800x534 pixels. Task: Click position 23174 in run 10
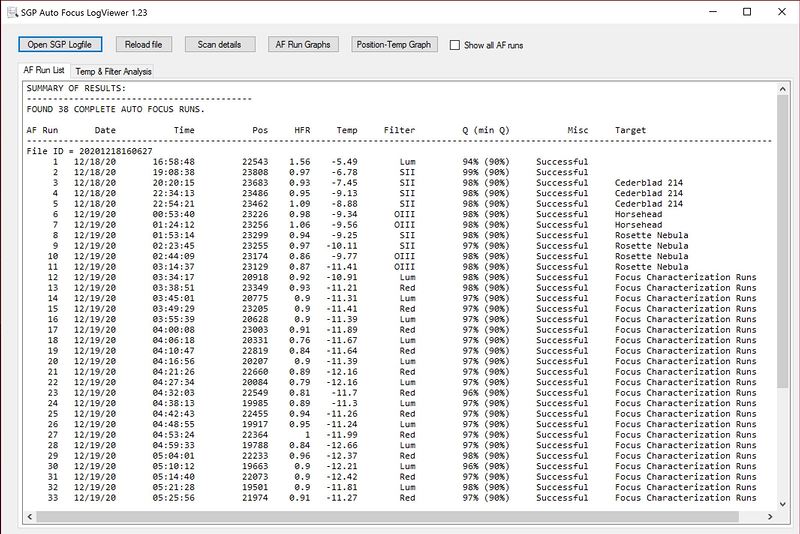(x=255, y=256)
